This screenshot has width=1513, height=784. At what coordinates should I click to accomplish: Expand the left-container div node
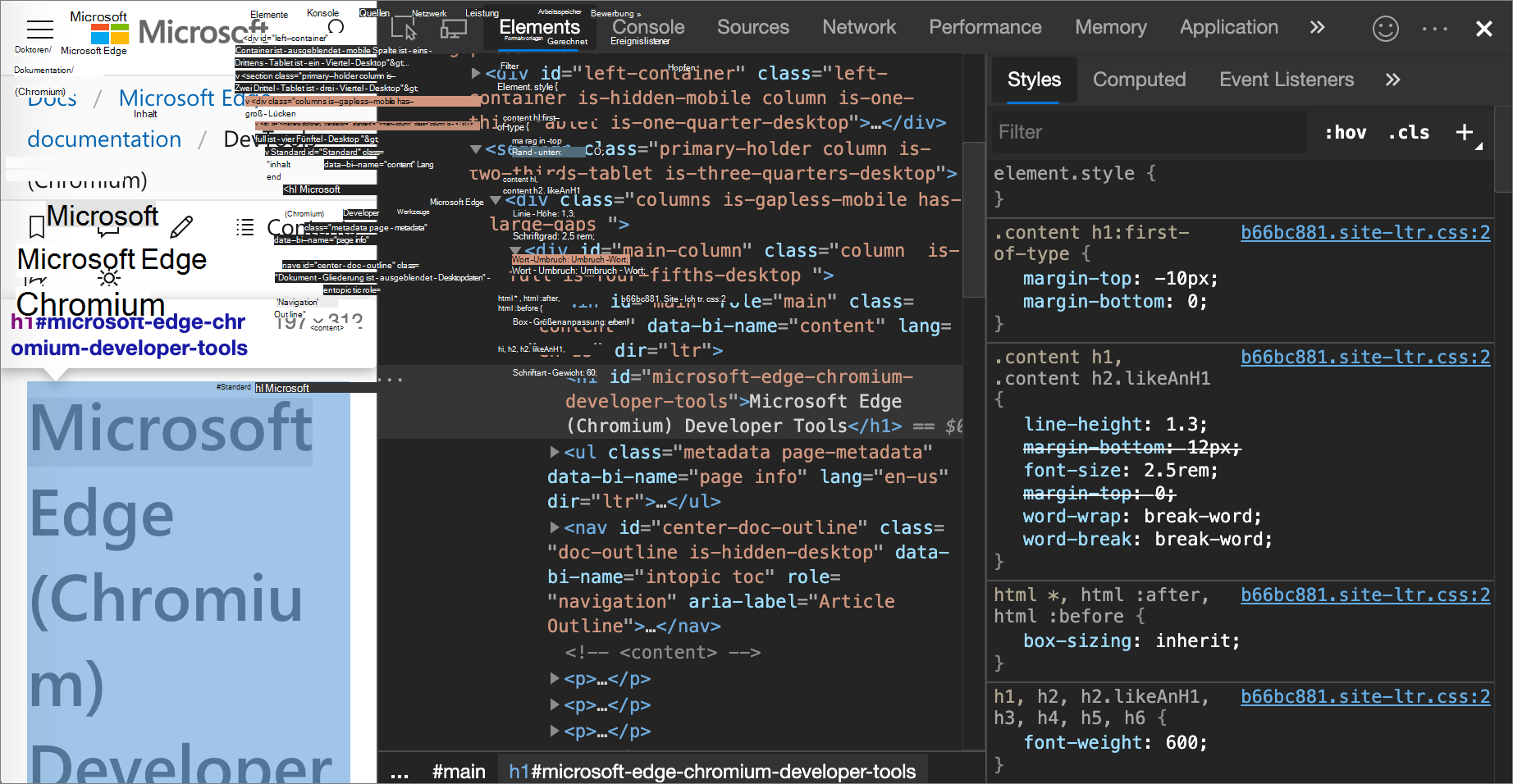[476, 73]
